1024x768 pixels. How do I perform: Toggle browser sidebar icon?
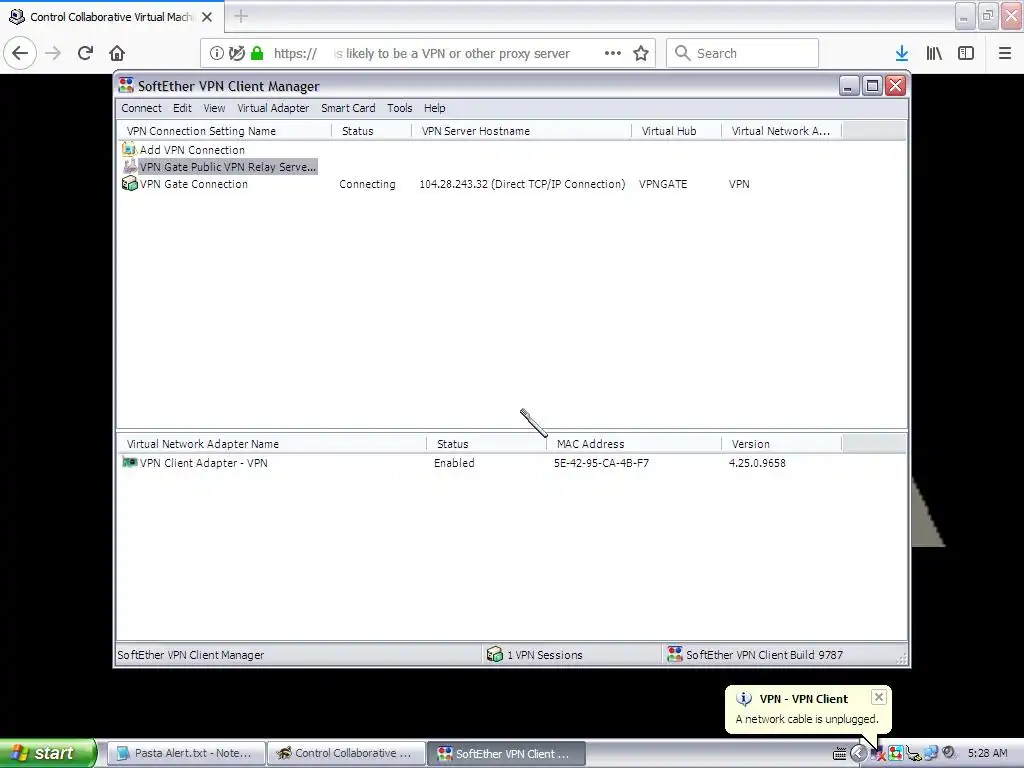point(966,53)
